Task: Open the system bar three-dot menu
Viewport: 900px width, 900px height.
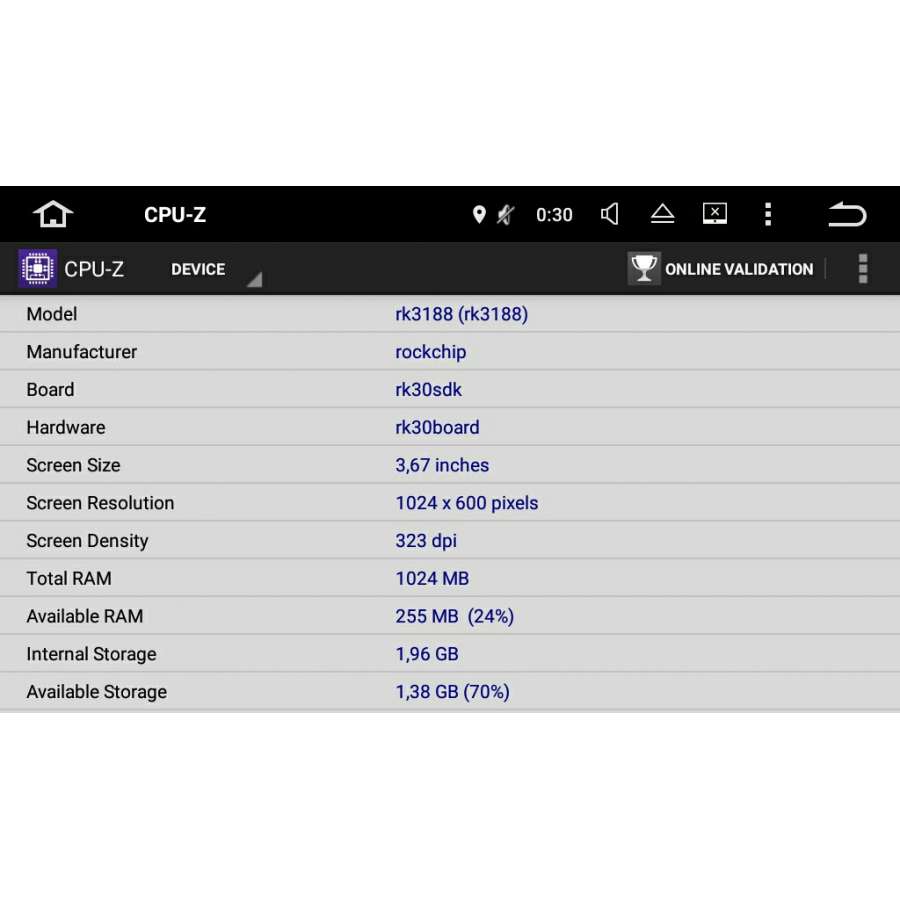Action: pyautogui.click(x=768, y=214)
